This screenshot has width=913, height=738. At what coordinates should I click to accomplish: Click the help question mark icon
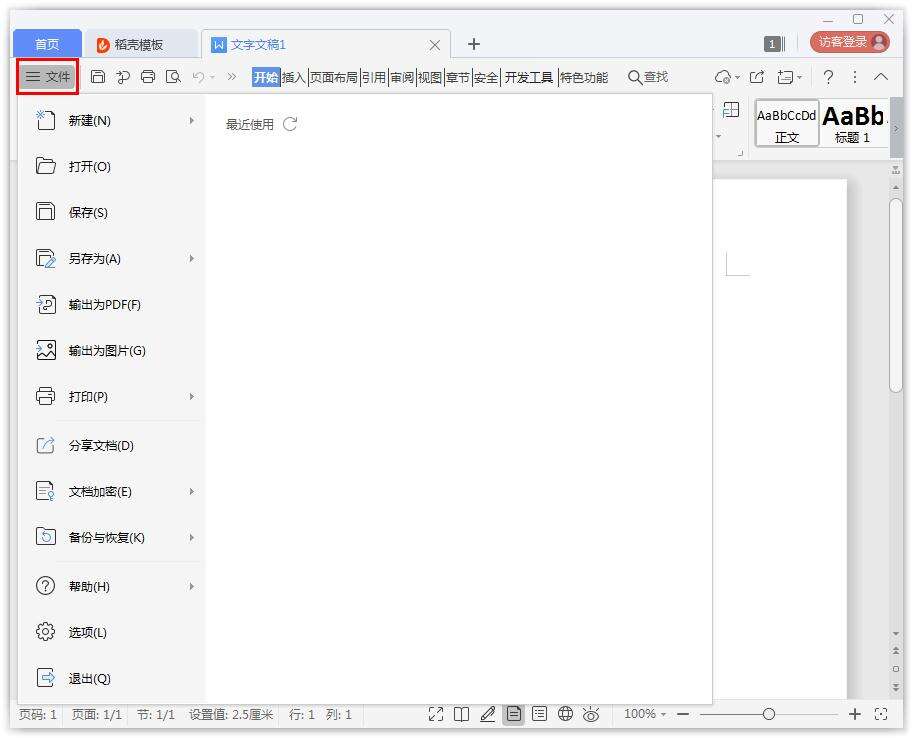click(828, 77)
